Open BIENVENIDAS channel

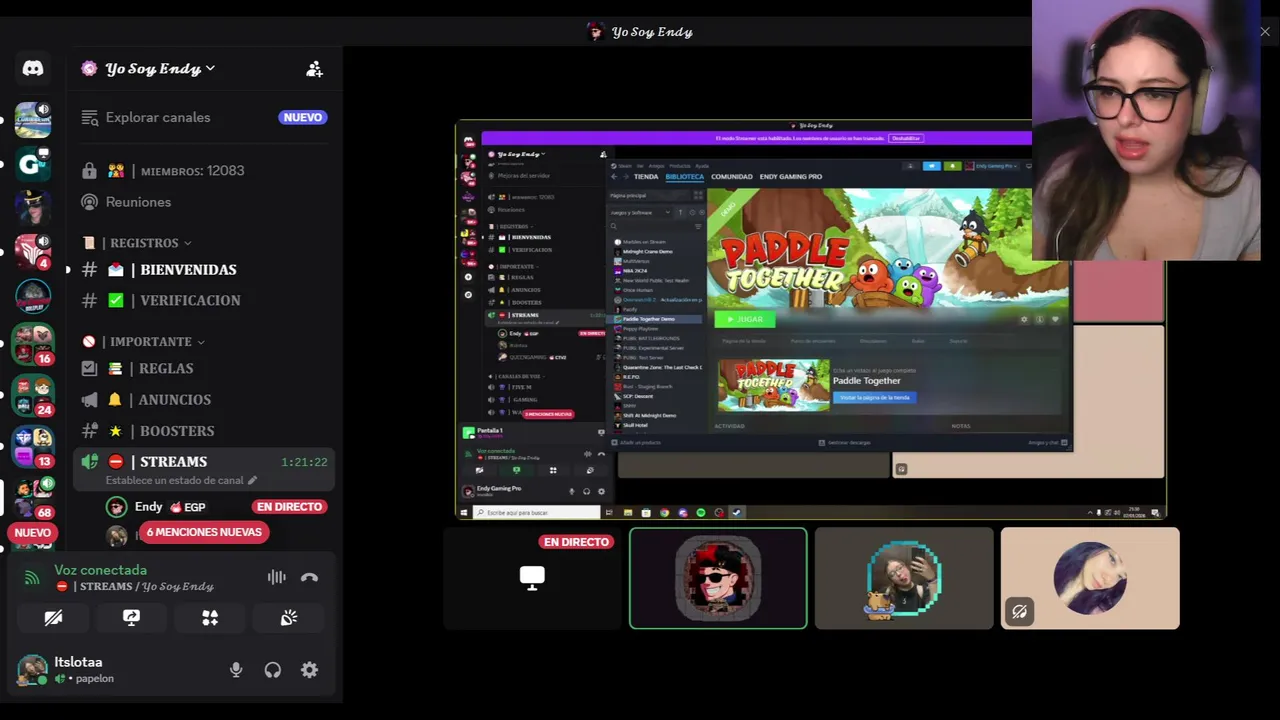click(x=205, y=270)
